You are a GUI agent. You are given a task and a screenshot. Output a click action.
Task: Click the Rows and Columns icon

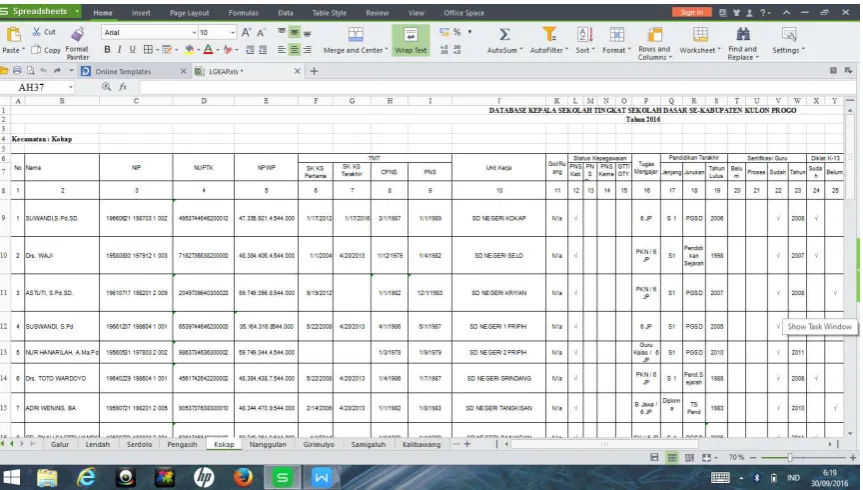click(x=654, y=35)
